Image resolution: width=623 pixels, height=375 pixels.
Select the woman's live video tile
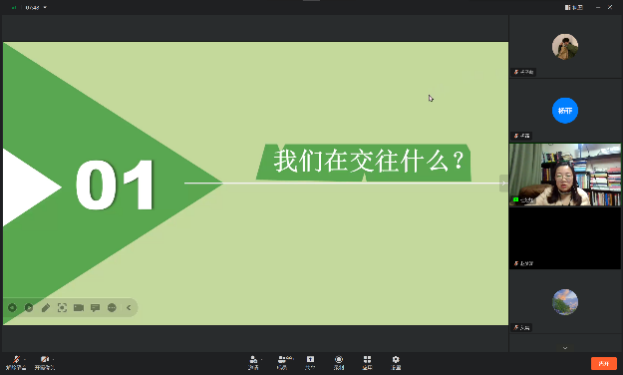(x=565, y=175)
